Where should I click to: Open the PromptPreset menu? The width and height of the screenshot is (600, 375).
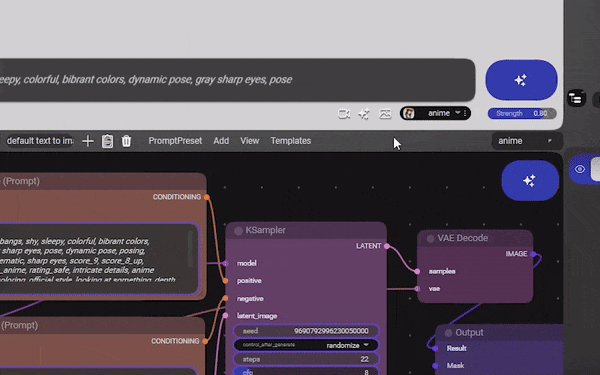(x=175, y=141)
